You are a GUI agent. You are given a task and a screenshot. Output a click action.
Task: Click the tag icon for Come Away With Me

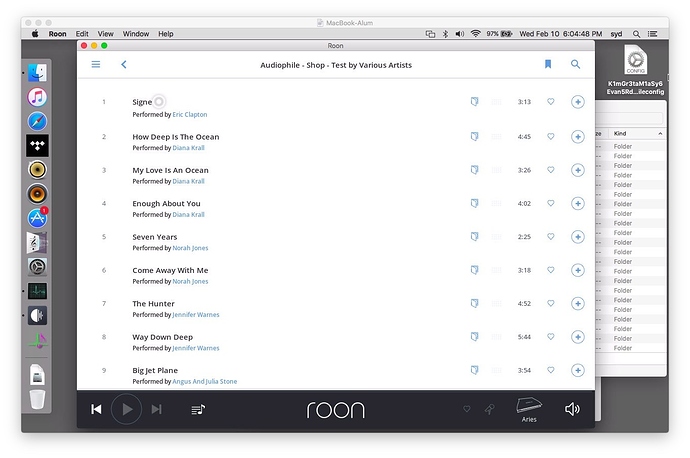click(474, 270)
